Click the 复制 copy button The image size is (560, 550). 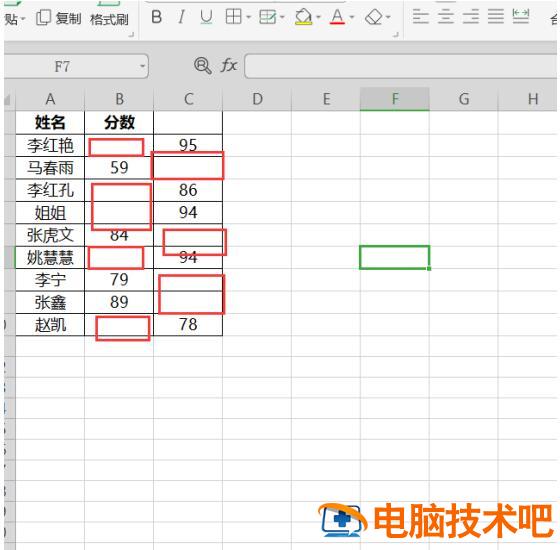tap(59, 18)
